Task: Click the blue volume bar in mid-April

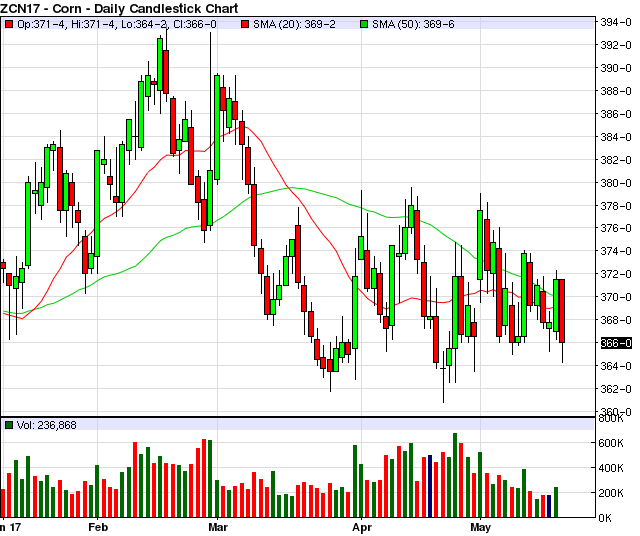Action: (x=430, y=486)
